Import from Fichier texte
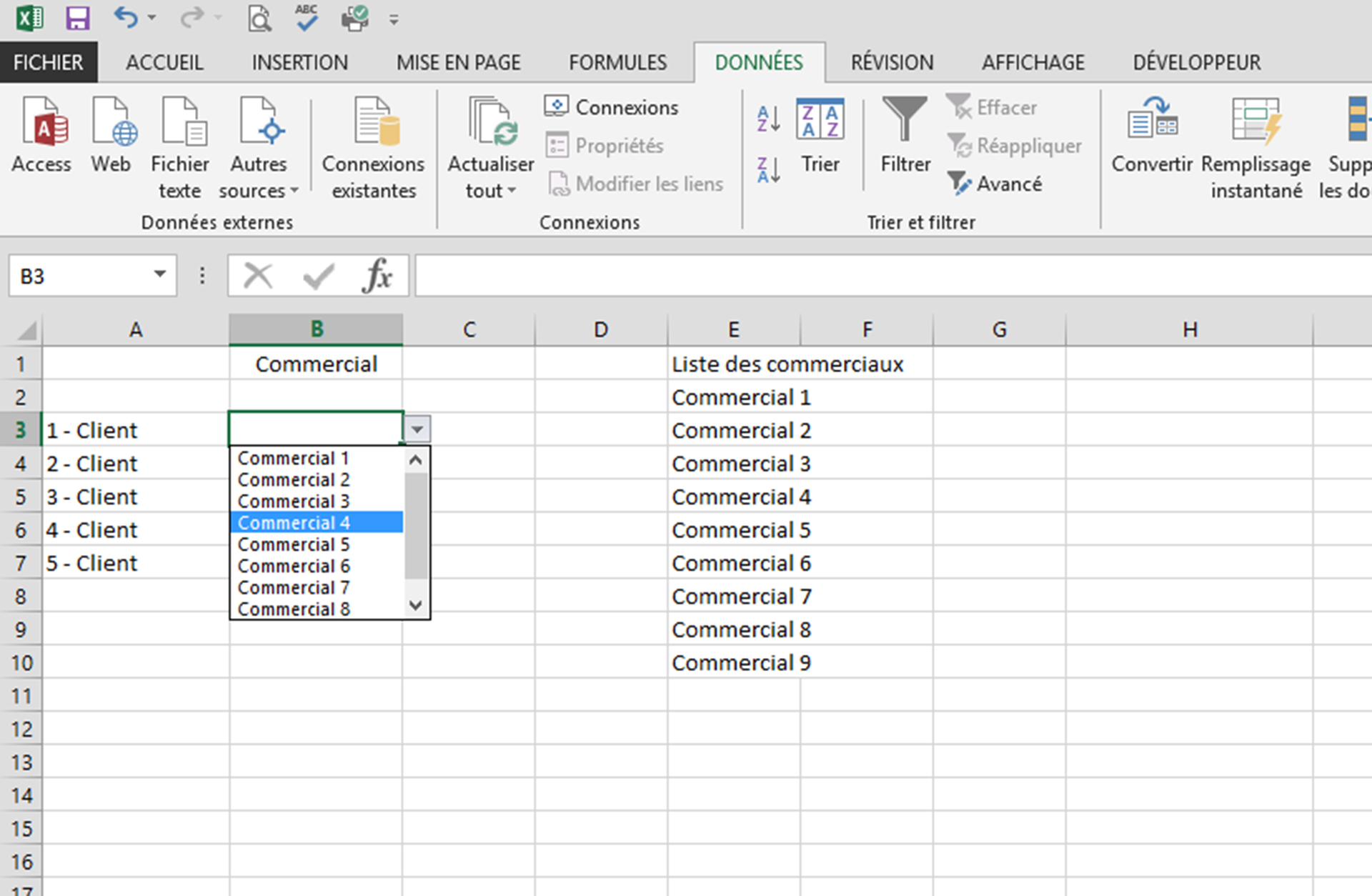Screen dimensions: 1372x896 (x=180, y=148)
